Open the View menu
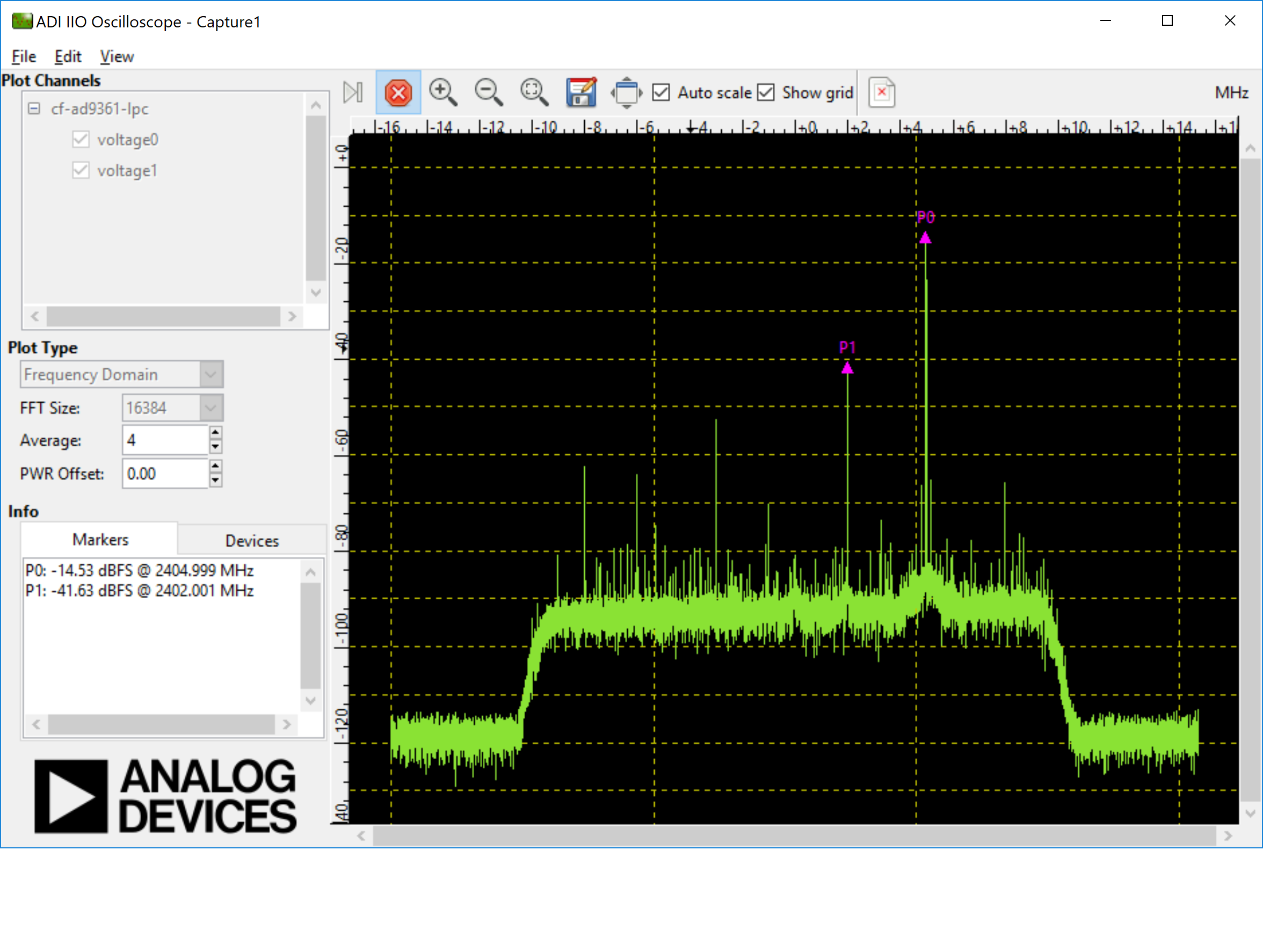Viewport: 1263px width, 952px height. tap(117, 56)
